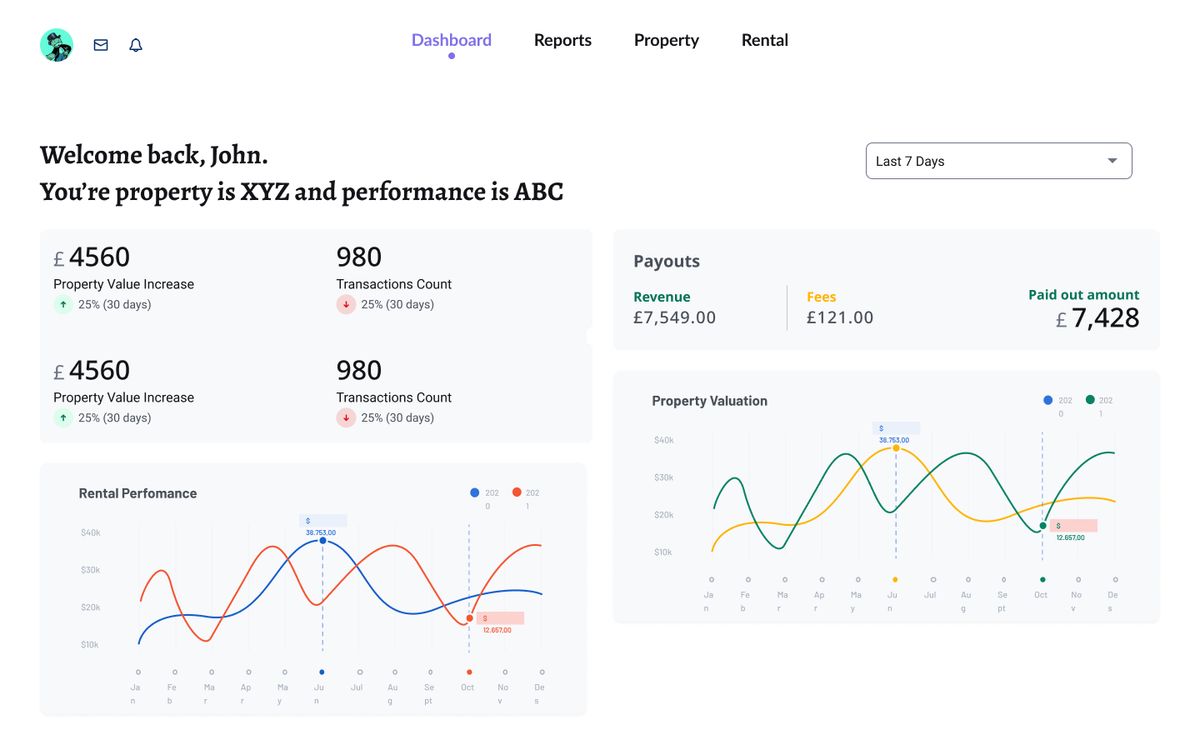Click the Rental Perfomance chart title
1200x750 pixels.
pyautogui.click(x=138, y=493)
